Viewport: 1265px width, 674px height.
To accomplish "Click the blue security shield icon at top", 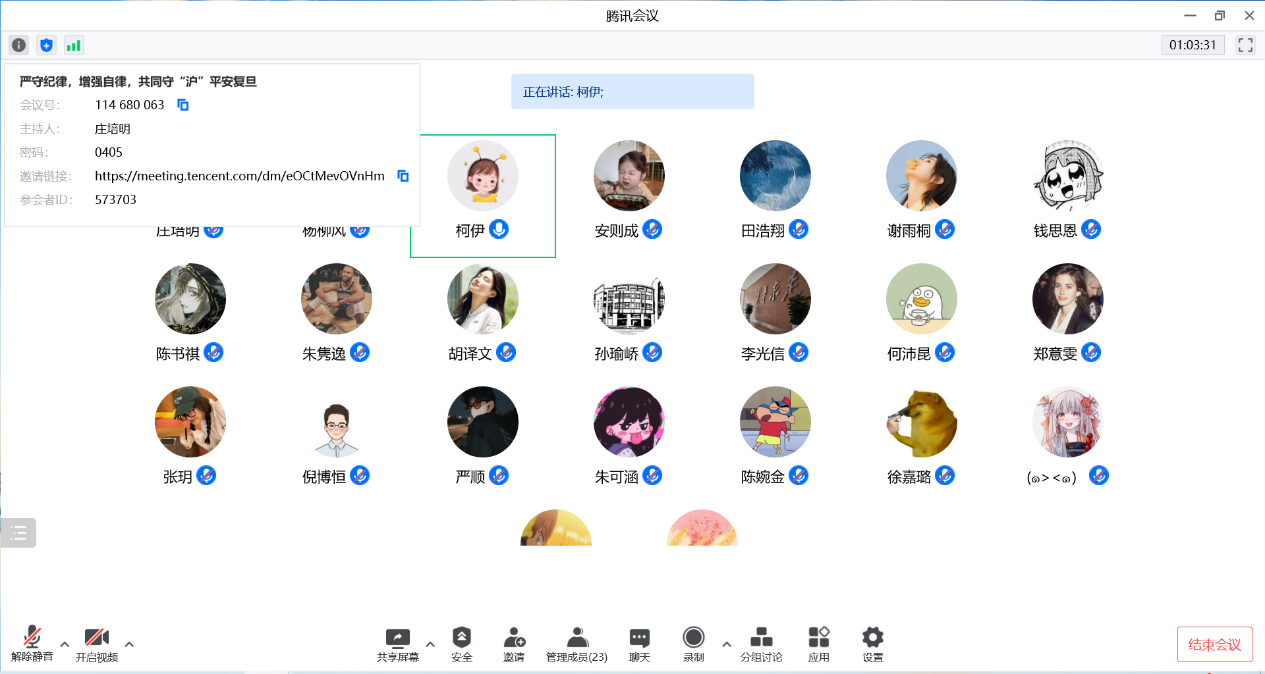I will pos(46,45).
